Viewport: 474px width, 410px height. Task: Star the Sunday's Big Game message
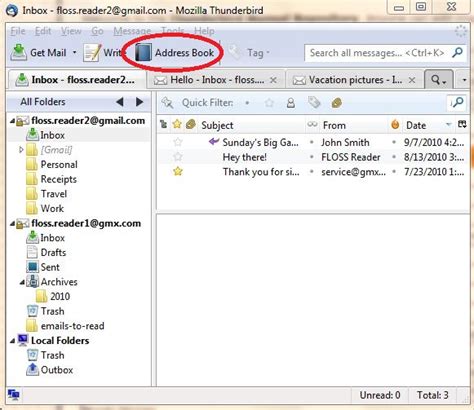[178, 142]
